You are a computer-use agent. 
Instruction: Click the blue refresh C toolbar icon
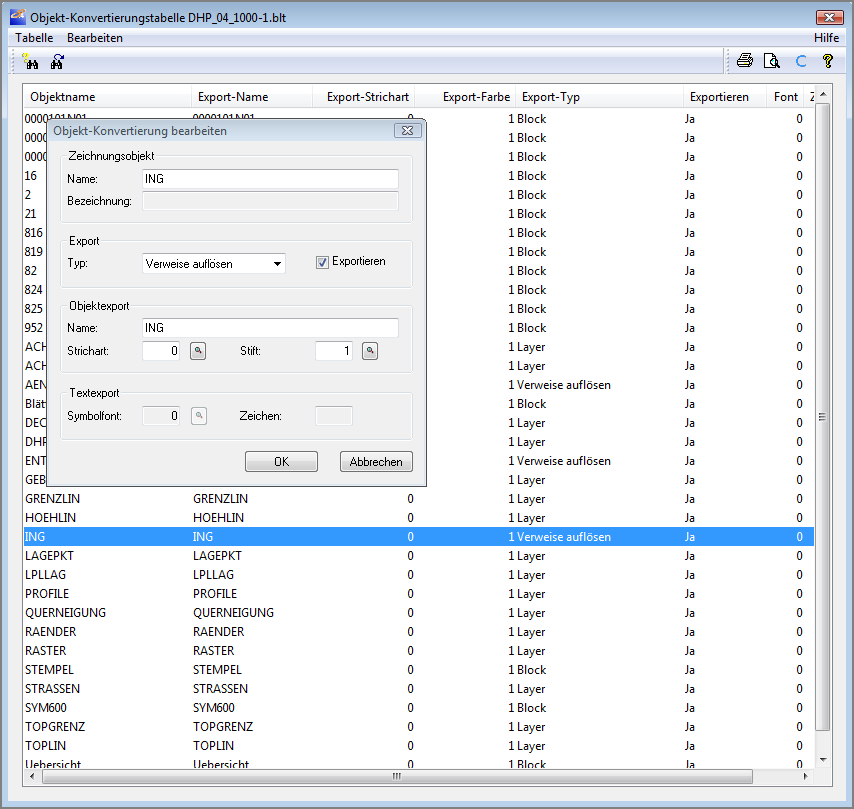coord(801,61)
